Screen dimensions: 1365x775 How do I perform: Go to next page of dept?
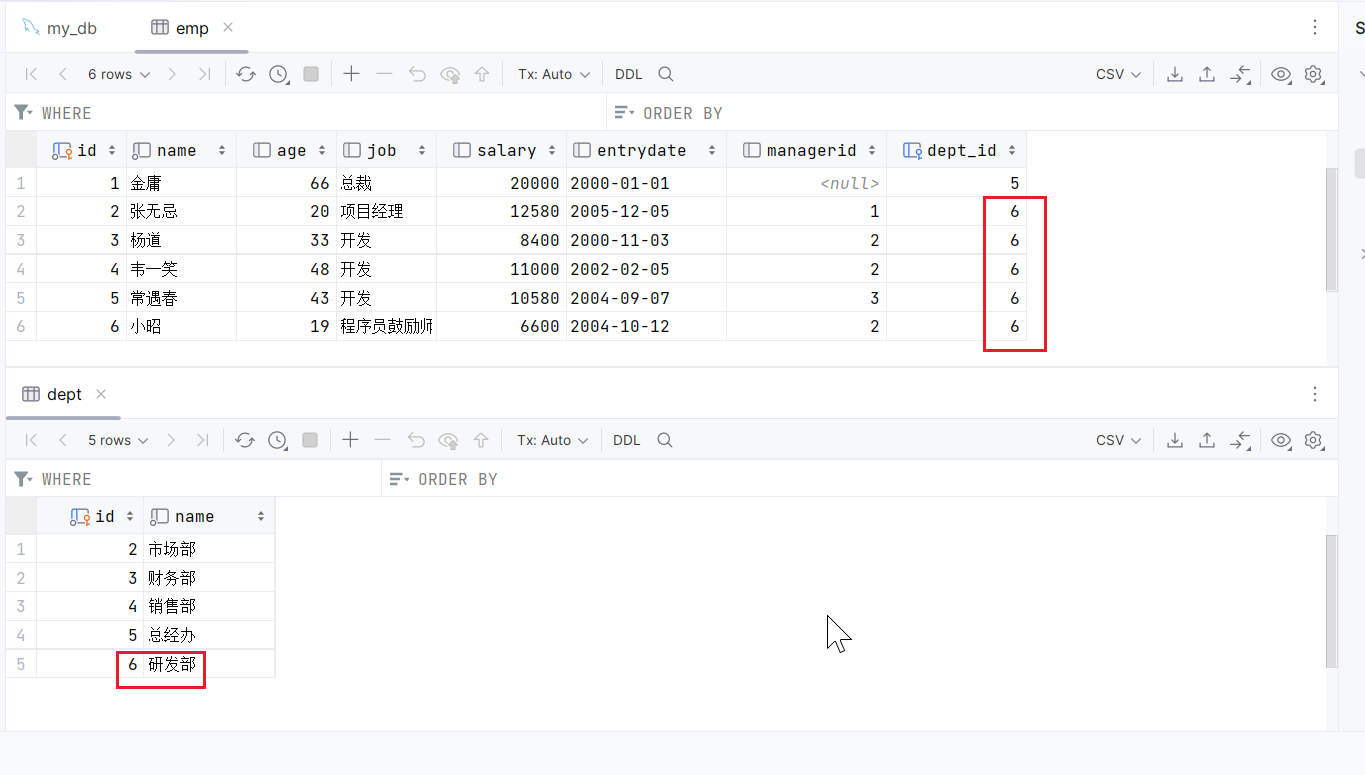(x=171, y=440)
